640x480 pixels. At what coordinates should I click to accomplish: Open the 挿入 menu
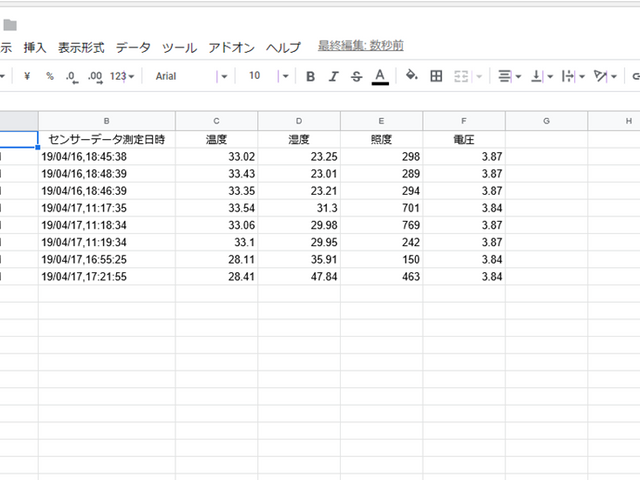point(35,48)
